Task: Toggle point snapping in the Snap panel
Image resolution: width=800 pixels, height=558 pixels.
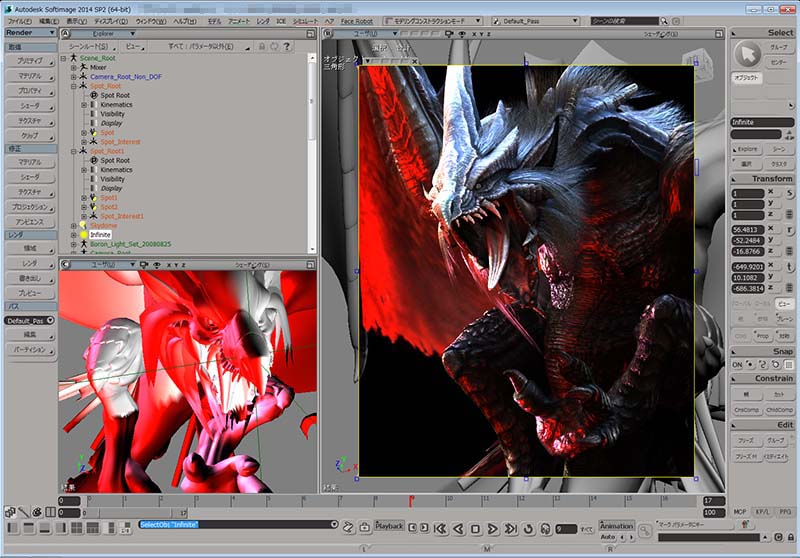Action: pos(749,365)
